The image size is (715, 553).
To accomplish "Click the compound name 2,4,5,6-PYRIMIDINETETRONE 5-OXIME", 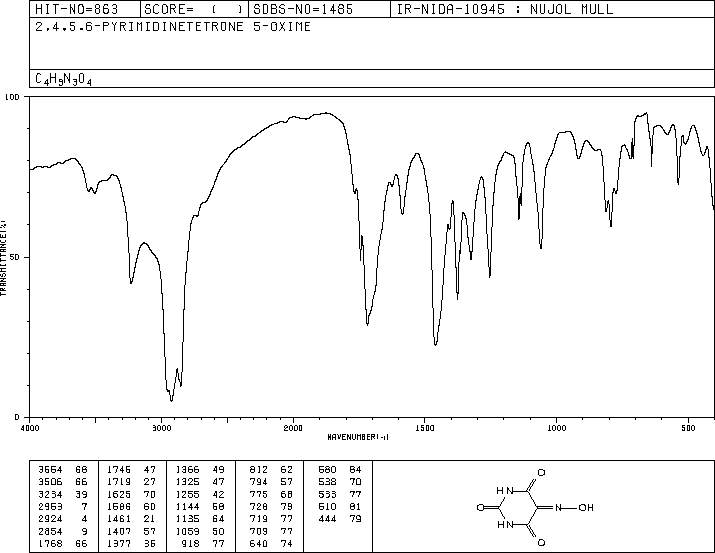I will pyautogui.click(x=173, y=27).
